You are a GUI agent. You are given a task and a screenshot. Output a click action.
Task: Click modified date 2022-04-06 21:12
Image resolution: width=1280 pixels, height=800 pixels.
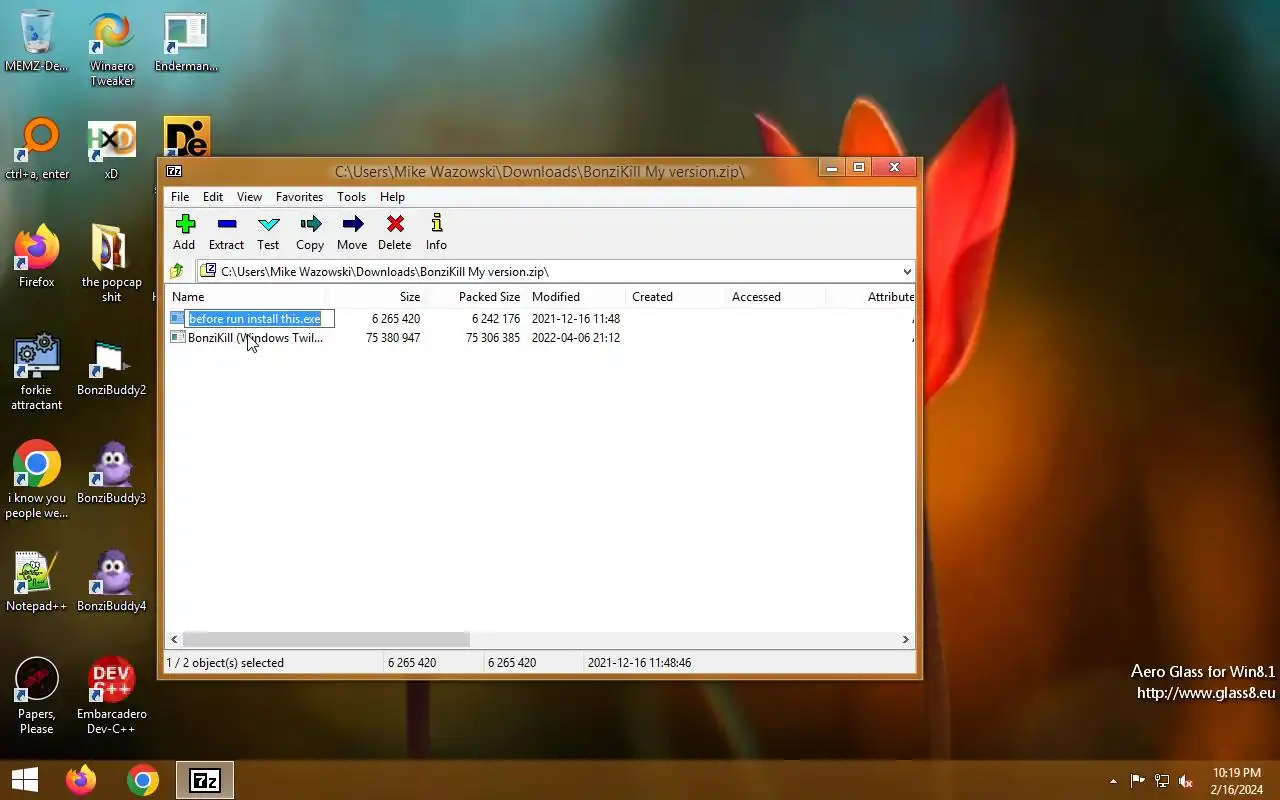point(576,338)
